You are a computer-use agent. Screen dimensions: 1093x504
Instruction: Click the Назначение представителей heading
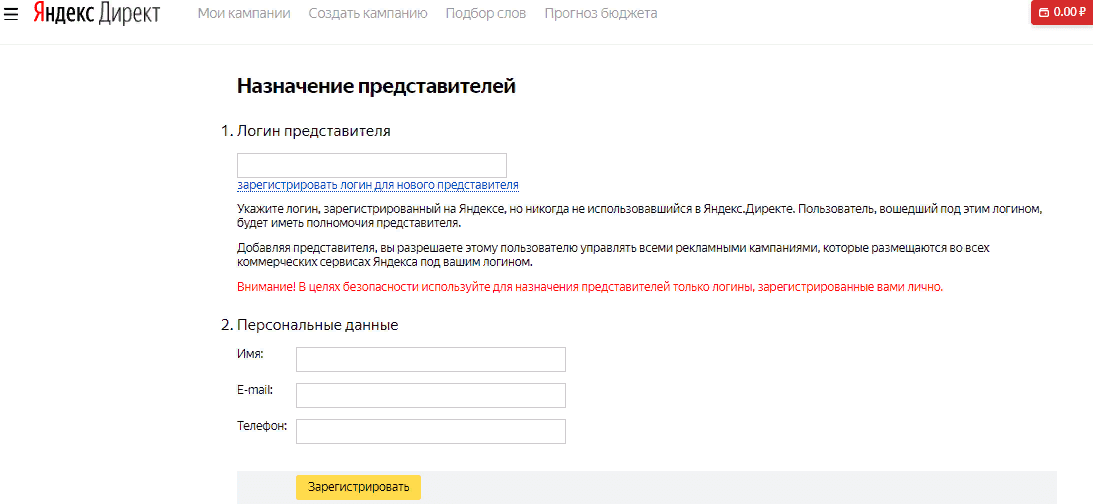(x=376, y=86)
